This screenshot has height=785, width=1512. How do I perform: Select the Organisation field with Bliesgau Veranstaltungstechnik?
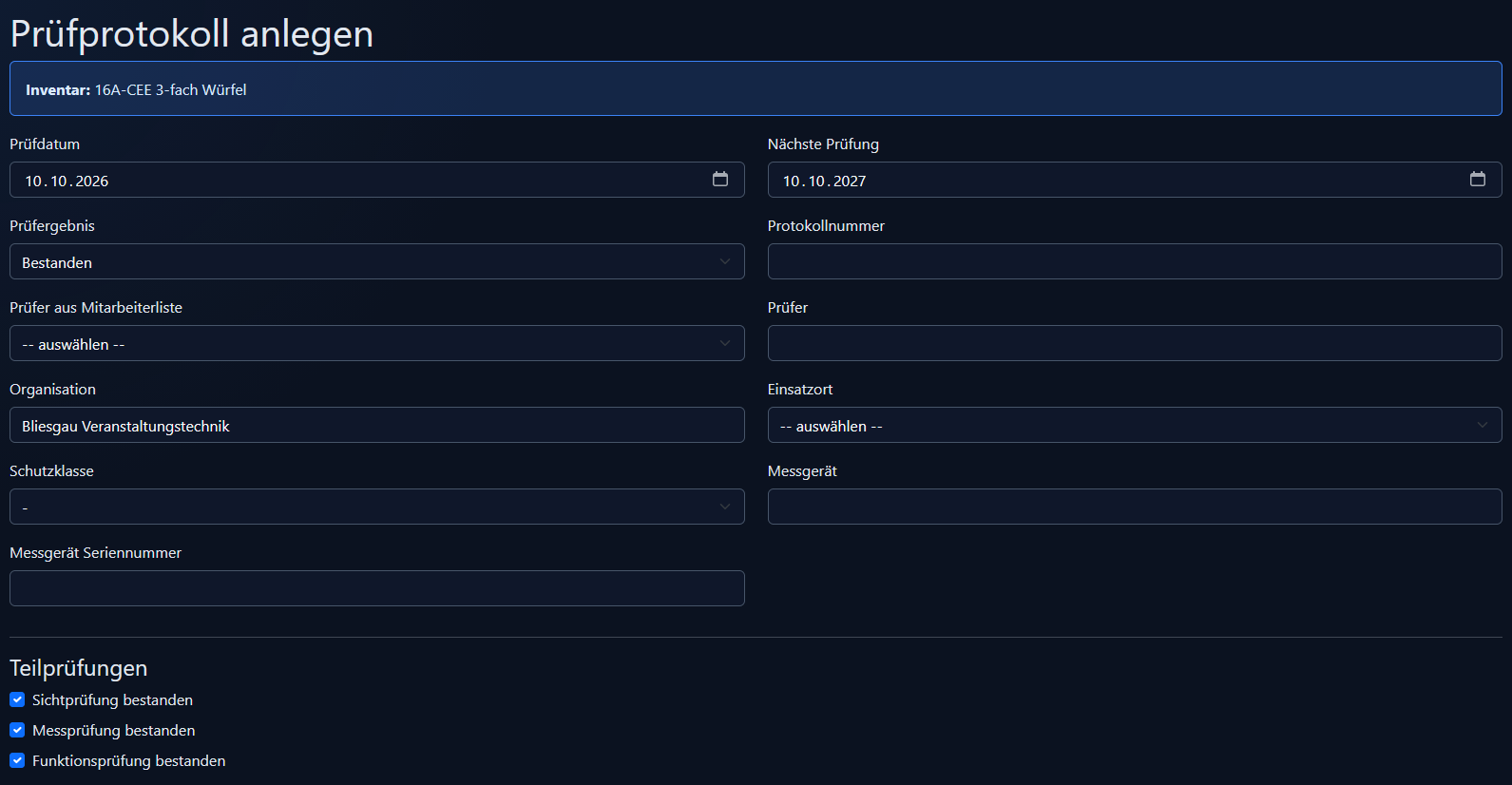[x=377, y=425]
